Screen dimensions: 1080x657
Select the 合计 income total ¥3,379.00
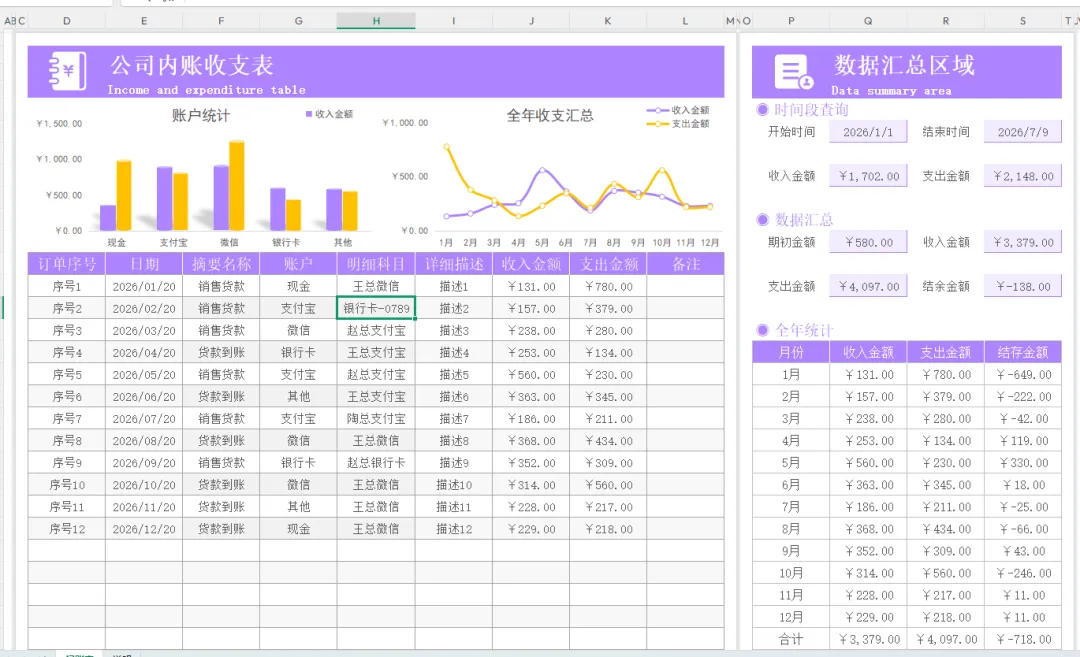[868, 639]
